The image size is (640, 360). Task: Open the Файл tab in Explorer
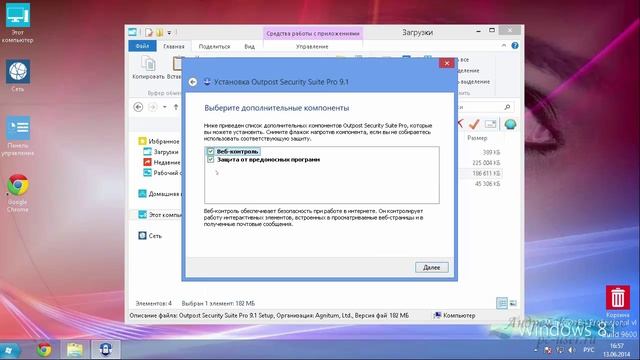pos(142,46)
